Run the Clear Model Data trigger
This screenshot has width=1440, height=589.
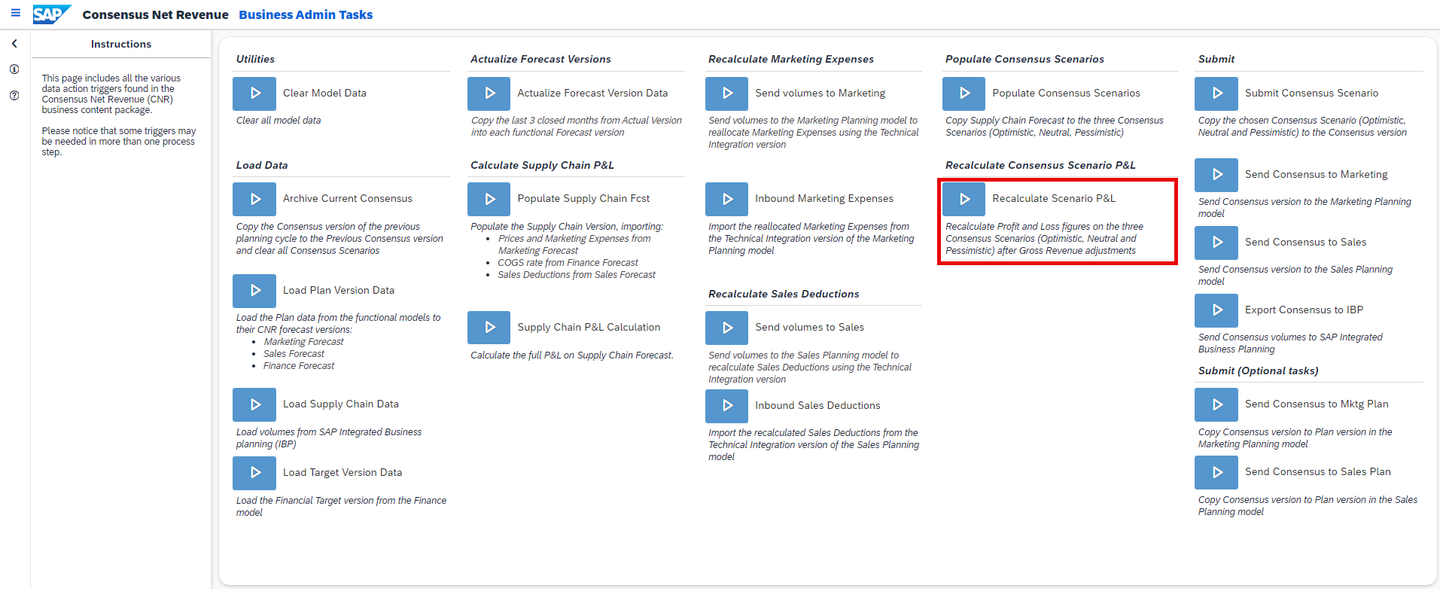click(x=254, y=93)
